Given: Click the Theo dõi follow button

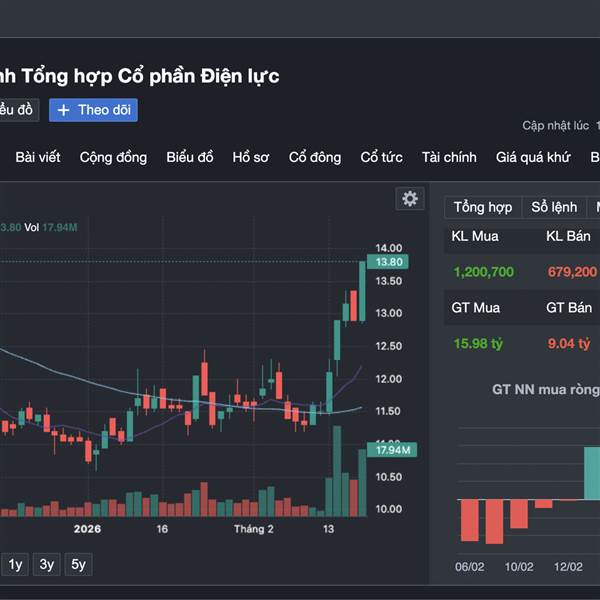Looking at the screenshot, I should tap(93, 110).
